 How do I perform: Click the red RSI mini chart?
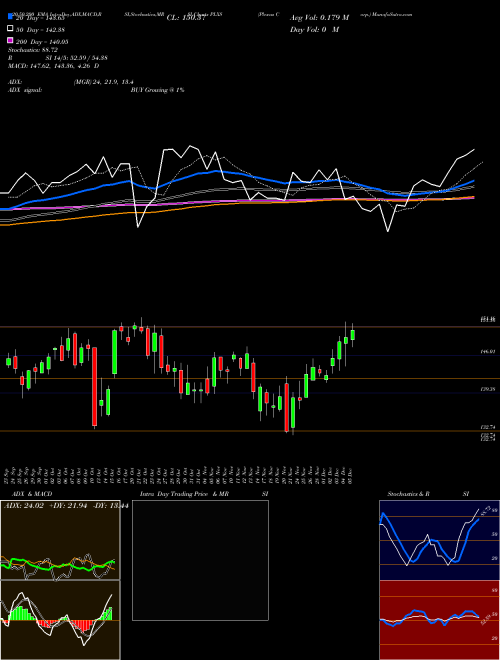[x=439, y=620]
